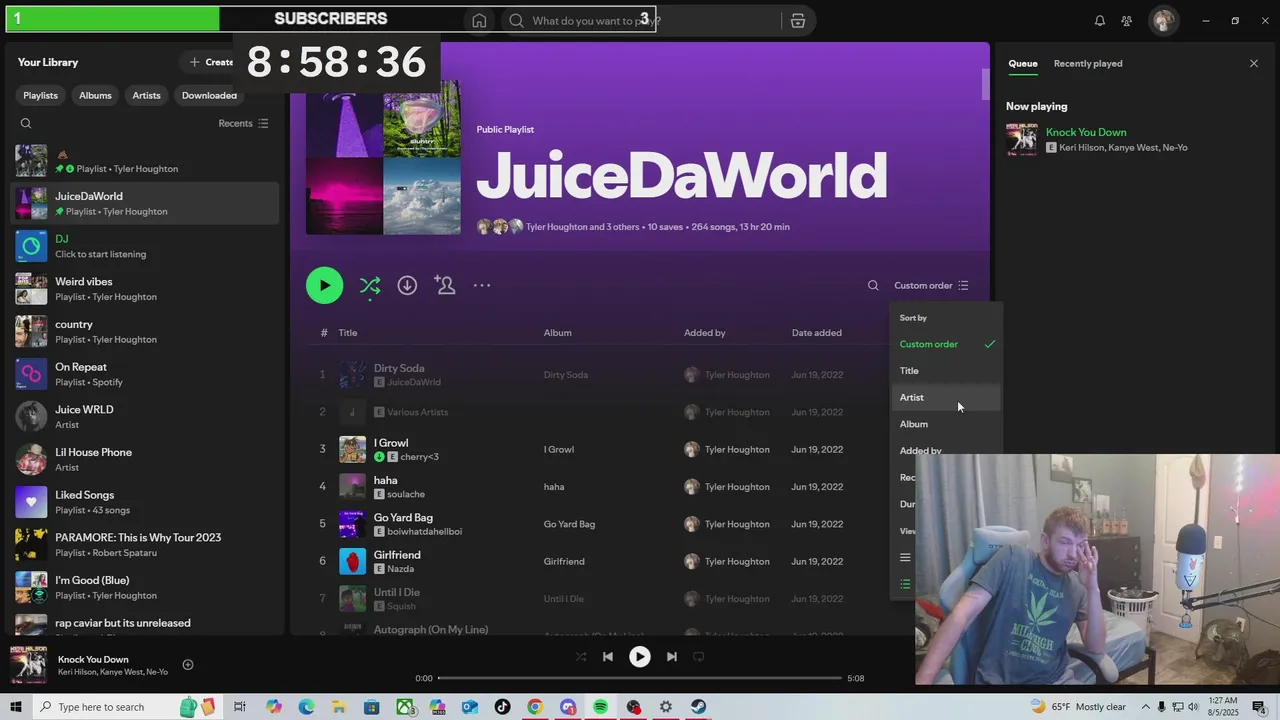Click Your Library heading

48,62
